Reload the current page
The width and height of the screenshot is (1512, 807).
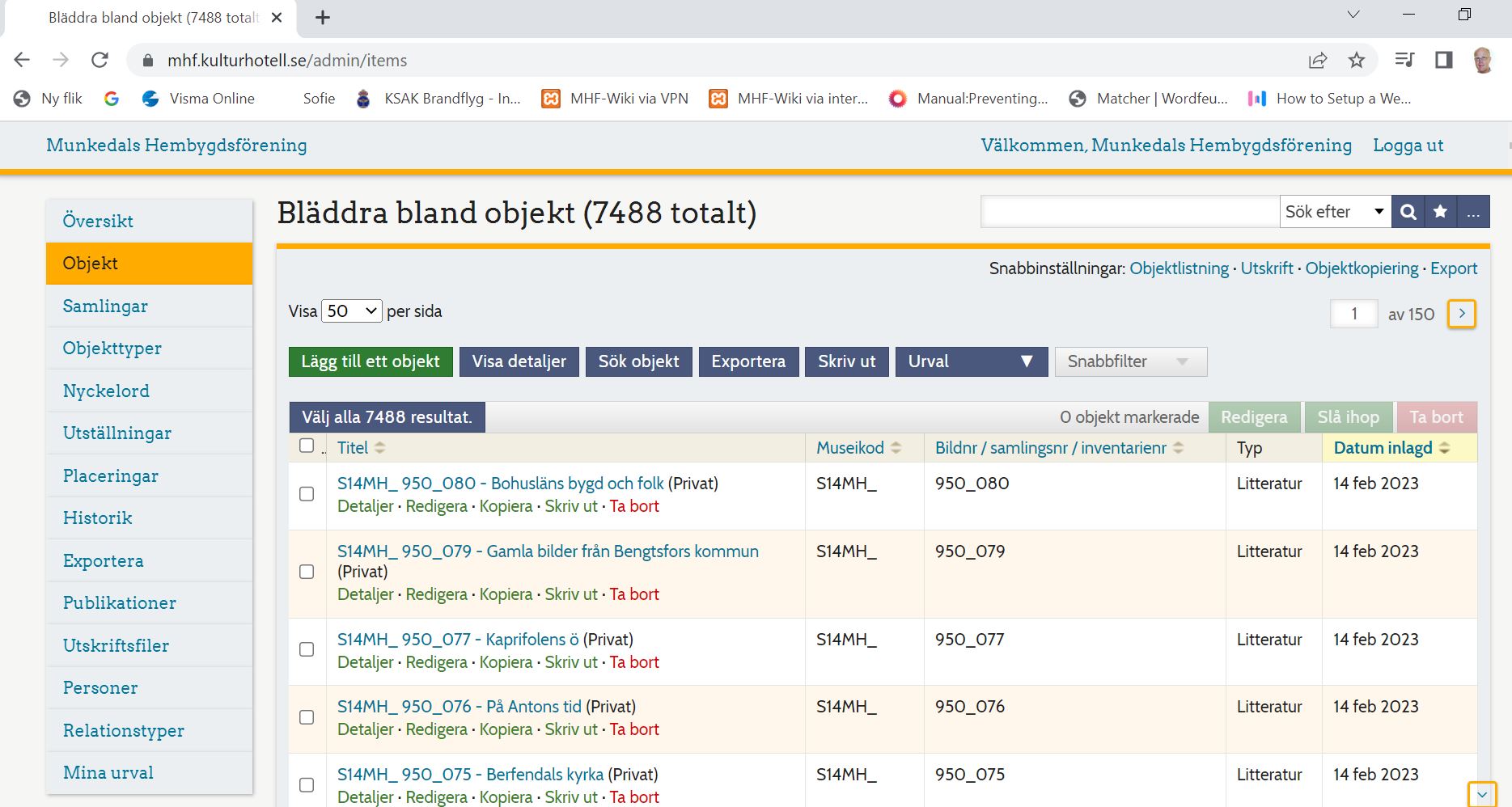[x=100, y=60]
